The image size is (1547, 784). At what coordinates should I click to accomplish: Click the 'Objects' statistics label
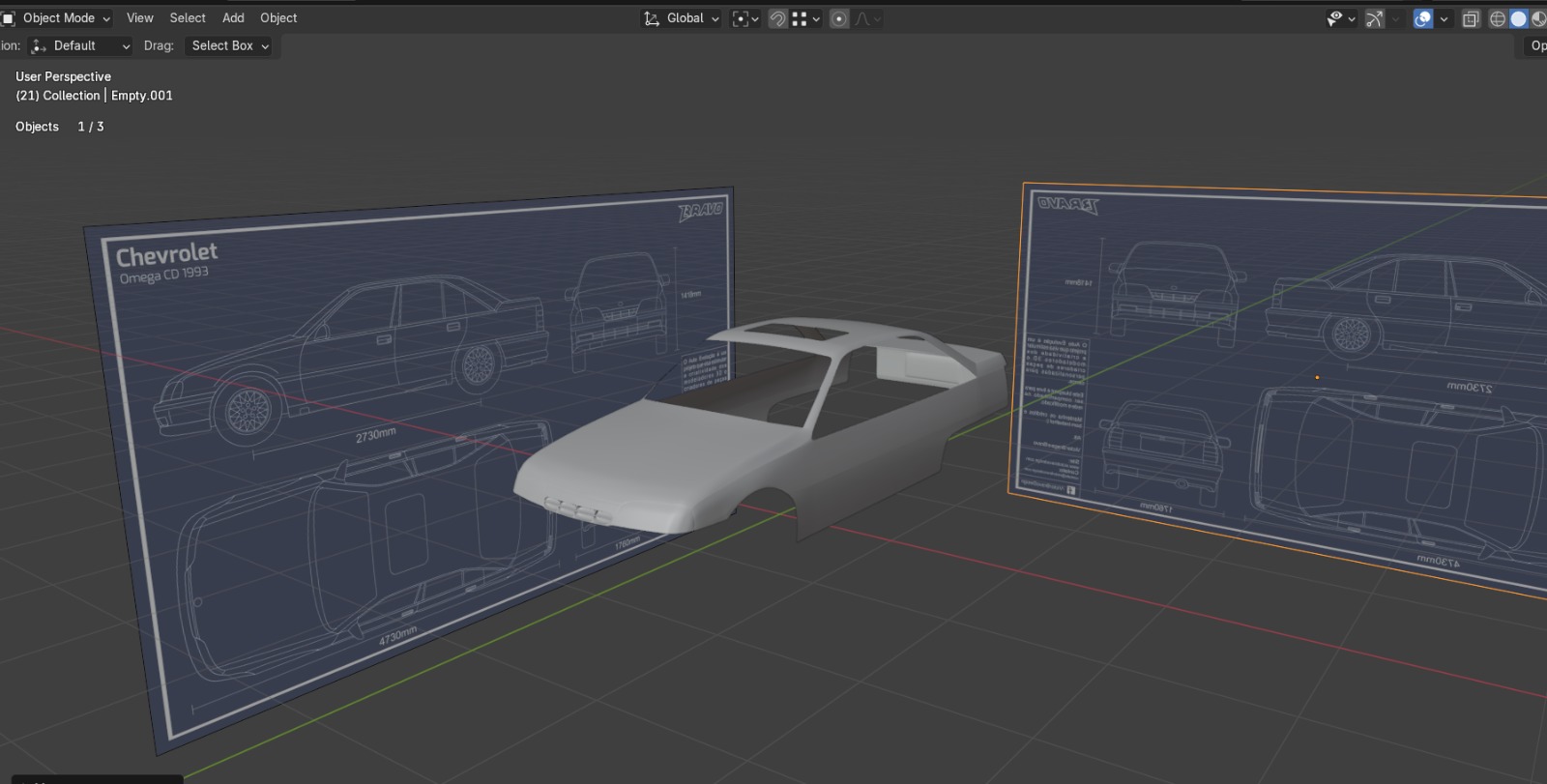click(37, 127)
